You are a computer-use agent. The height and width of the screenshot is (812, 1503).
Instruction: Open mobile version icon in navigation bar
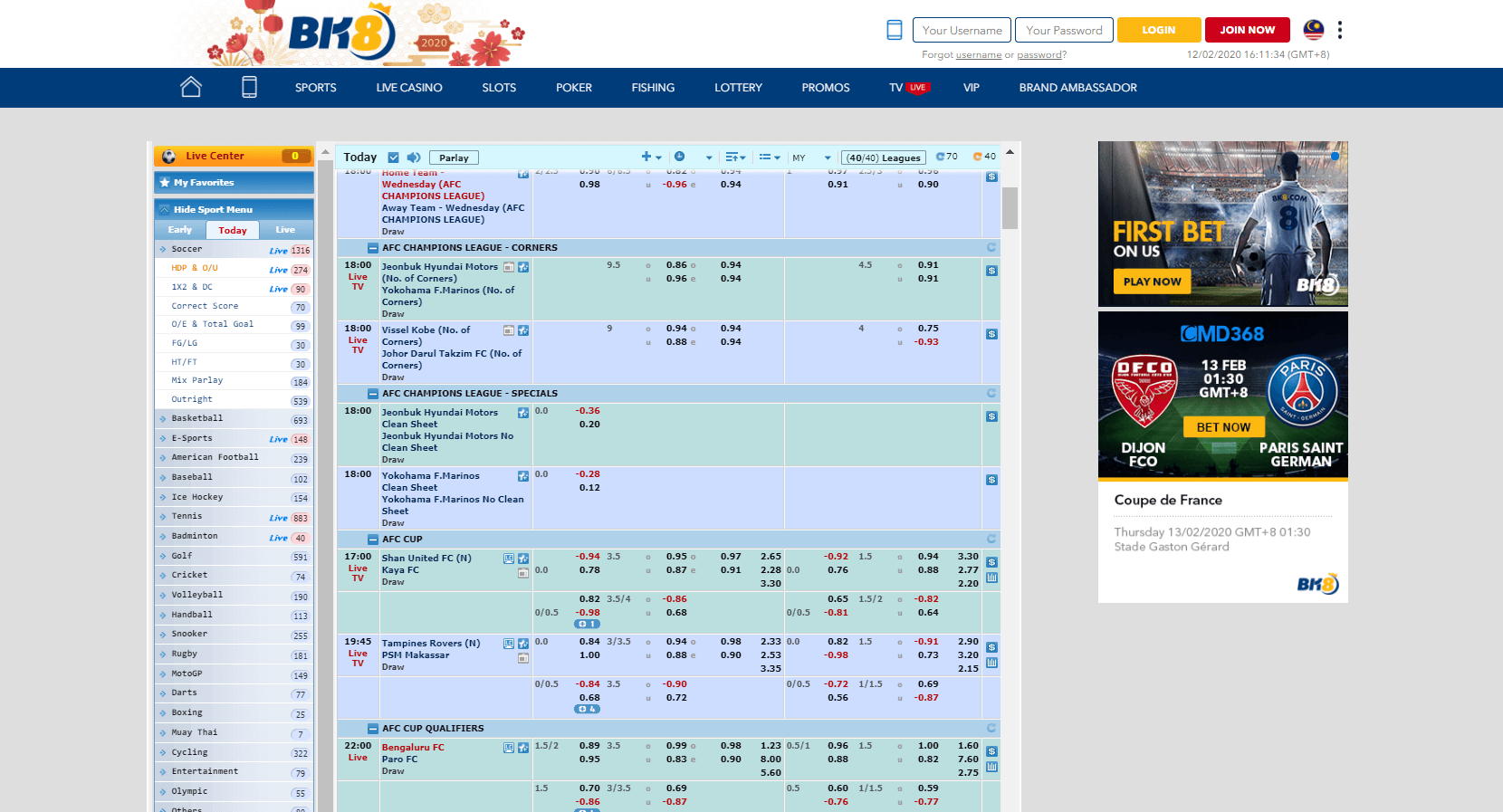[249, 87]
